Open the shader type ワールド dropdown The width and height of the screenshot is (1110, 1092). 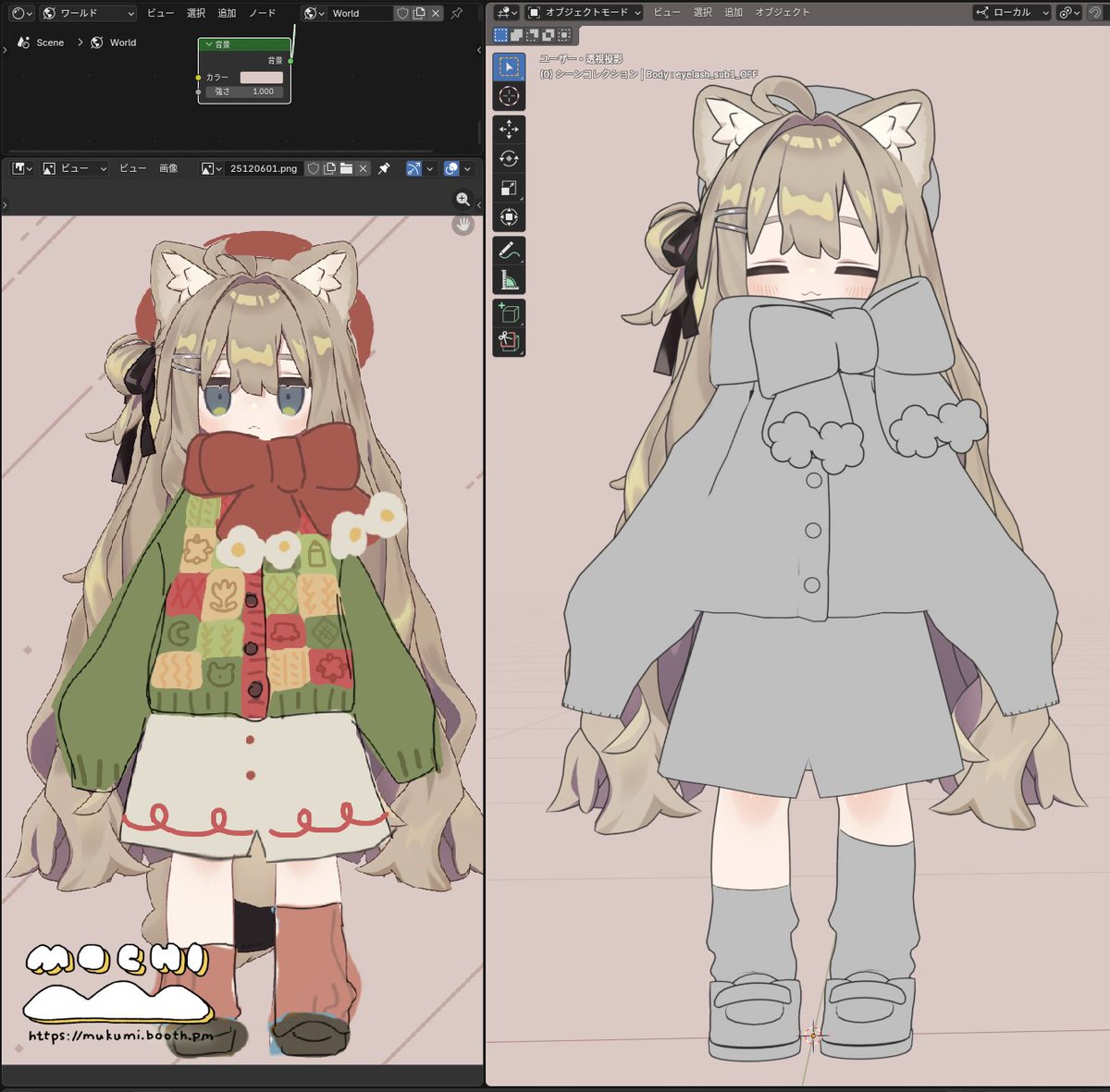pyautogui.click(x=89, y=13)
